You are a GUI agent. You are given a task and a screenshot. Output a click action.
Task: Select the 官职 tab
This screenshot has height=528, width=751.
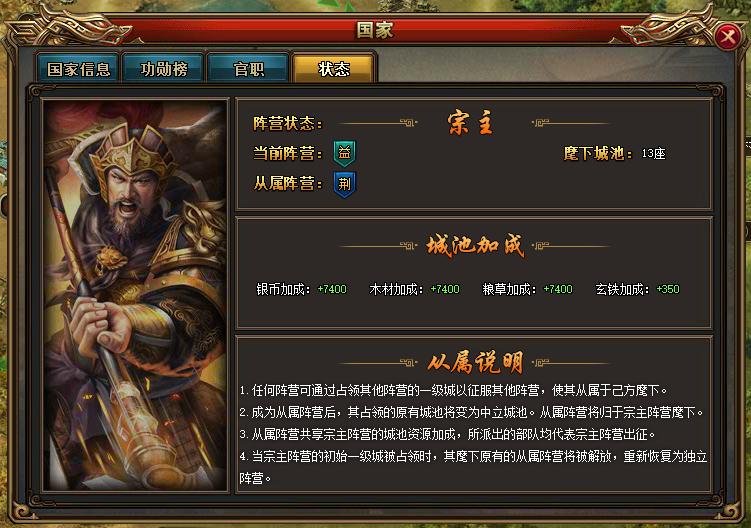click(x=248, y=69)
